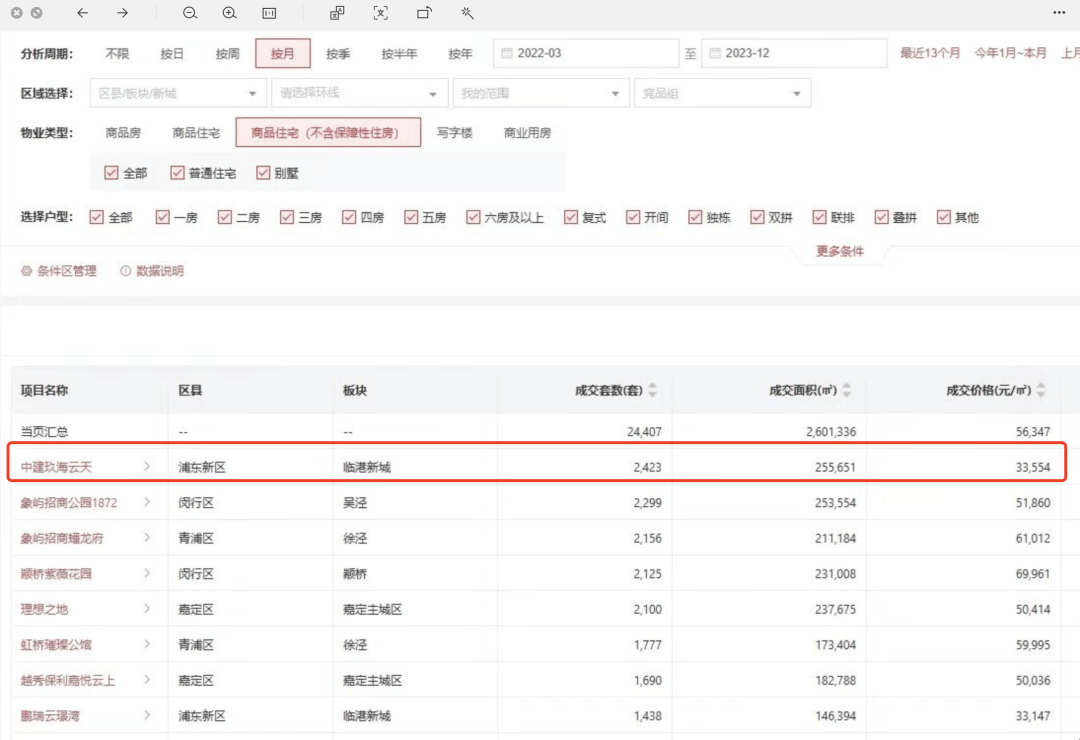Select the 按季 analysis period tab

coord(338,53)
